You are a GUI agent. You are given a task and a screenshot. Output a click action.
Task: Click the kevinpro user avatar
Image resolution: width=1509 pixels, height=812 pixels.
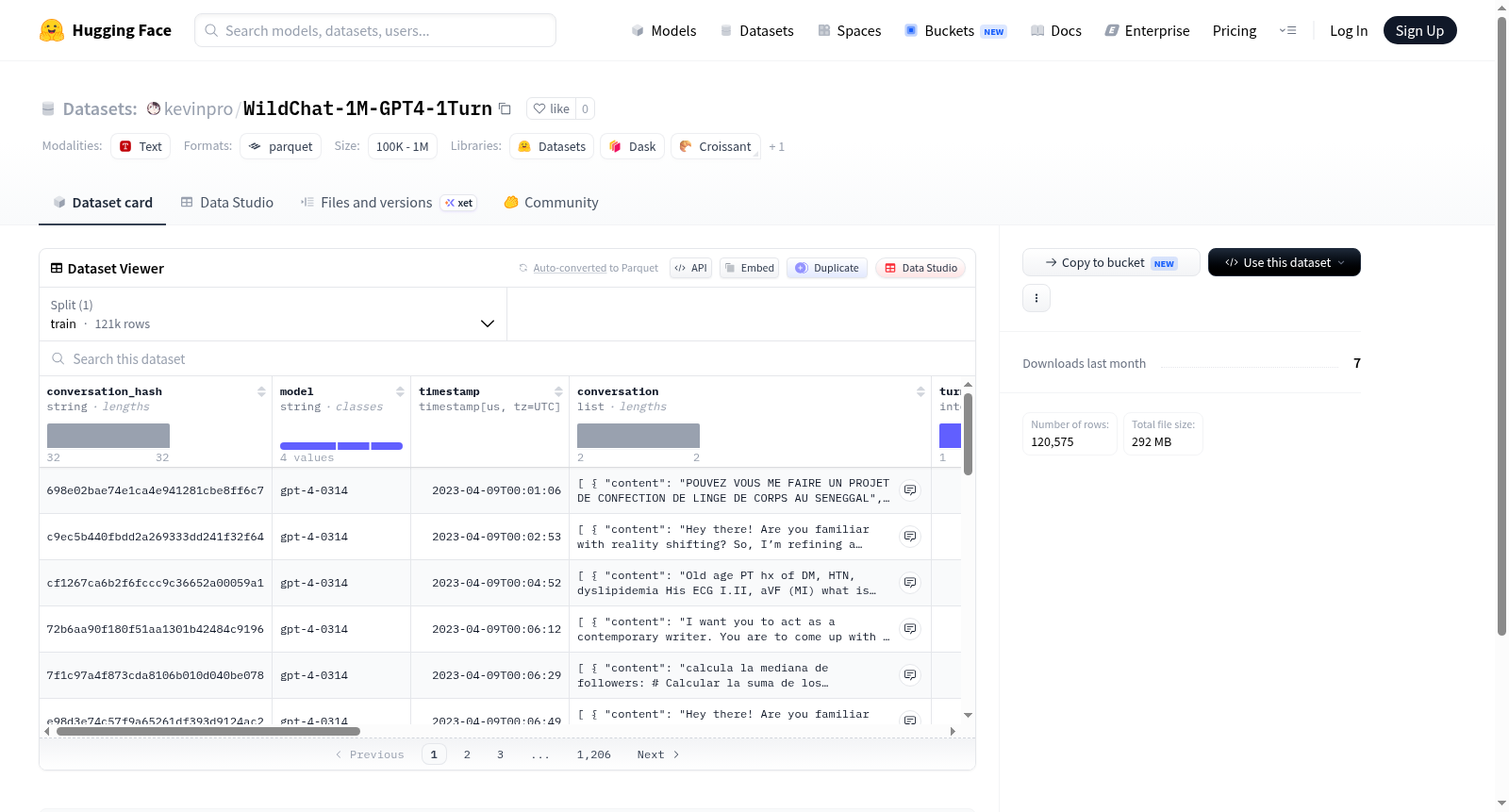(154, 108)
